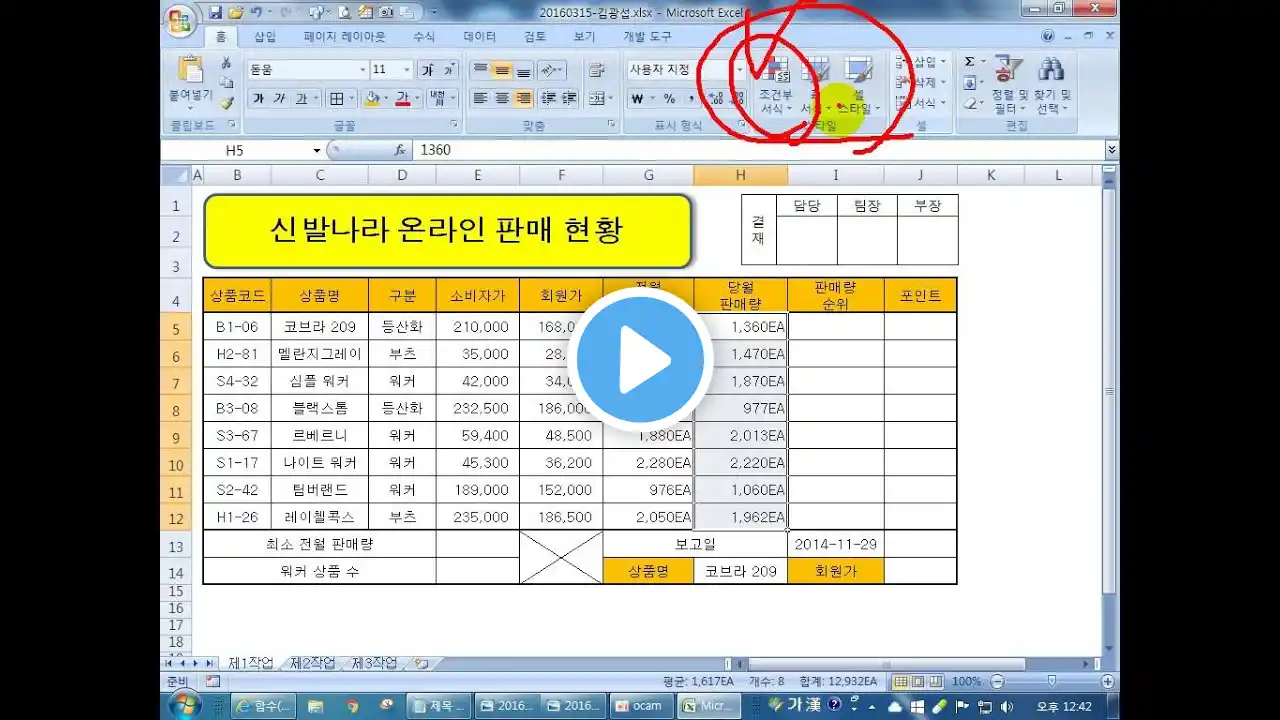Screen dimensions: 1280x720
Task: Expand the Name Box dropdown
Action: pyautogui.click(x=317, y=150)
